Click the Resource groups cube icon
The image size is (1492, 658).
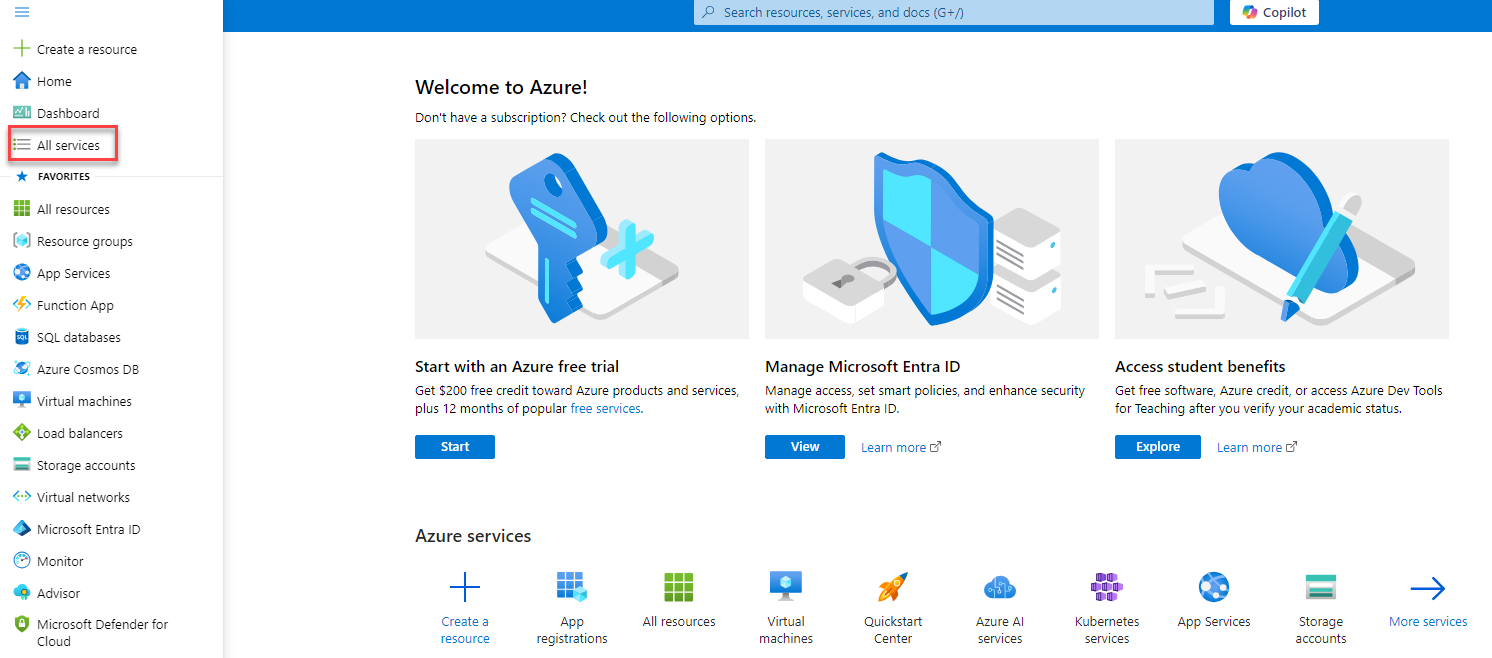click(x=21, y=241)
